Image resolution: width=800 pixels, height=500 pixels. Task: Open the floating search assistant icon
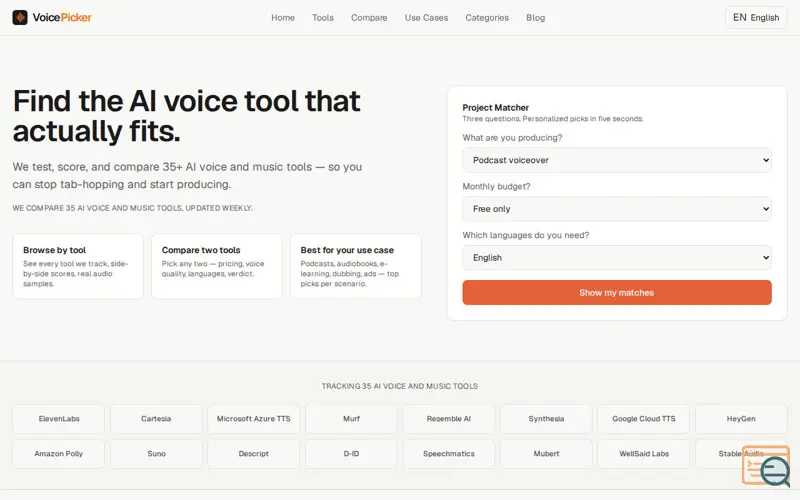tap(766, 466)
